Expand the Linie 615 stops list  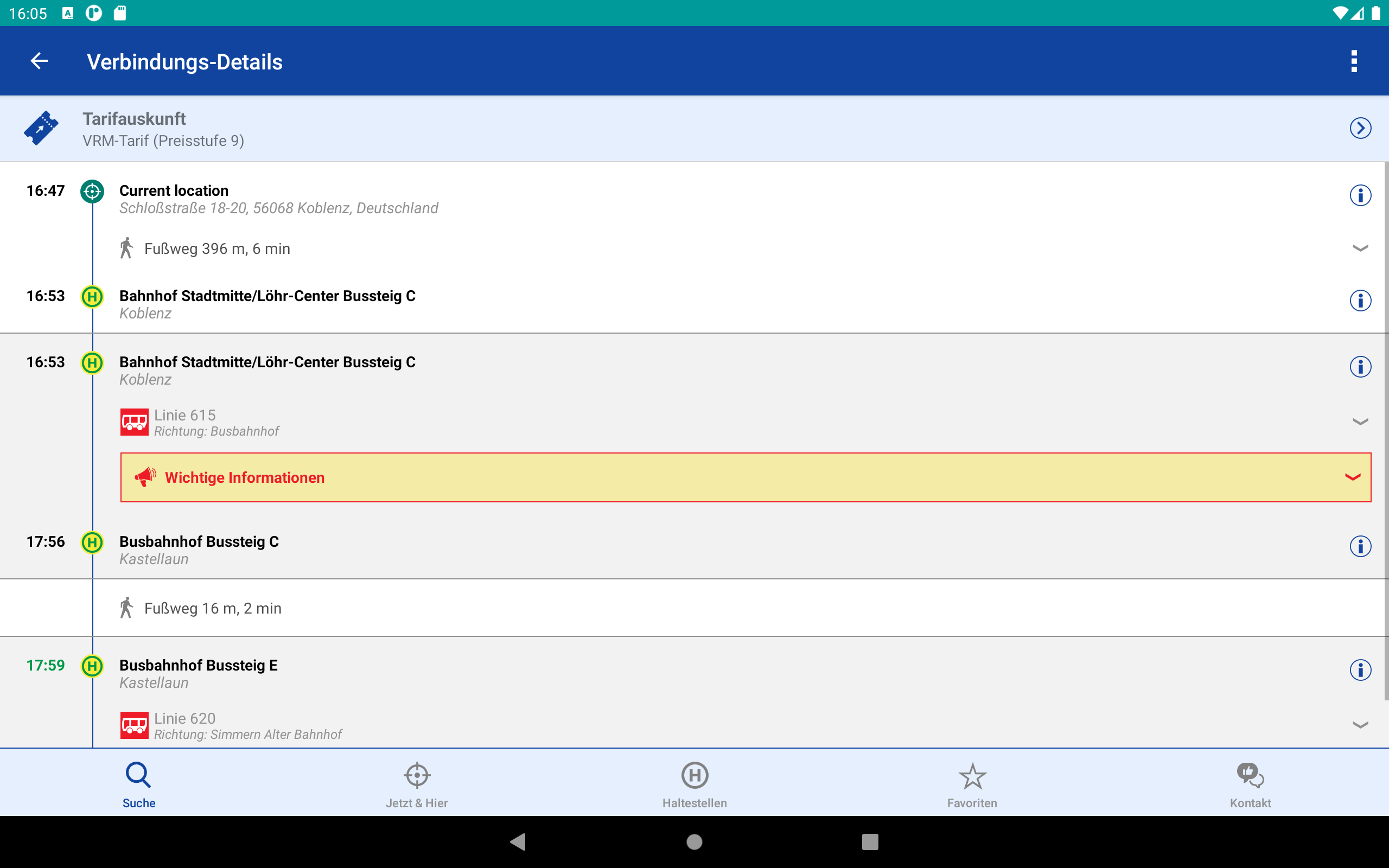pyautogui.click(x=1360, y=422)
